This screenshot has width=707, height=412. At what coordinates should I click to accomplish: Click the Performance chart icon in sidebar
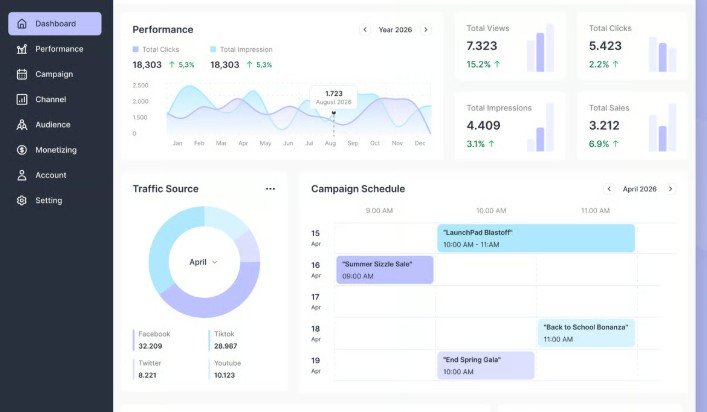coord(22,49)
